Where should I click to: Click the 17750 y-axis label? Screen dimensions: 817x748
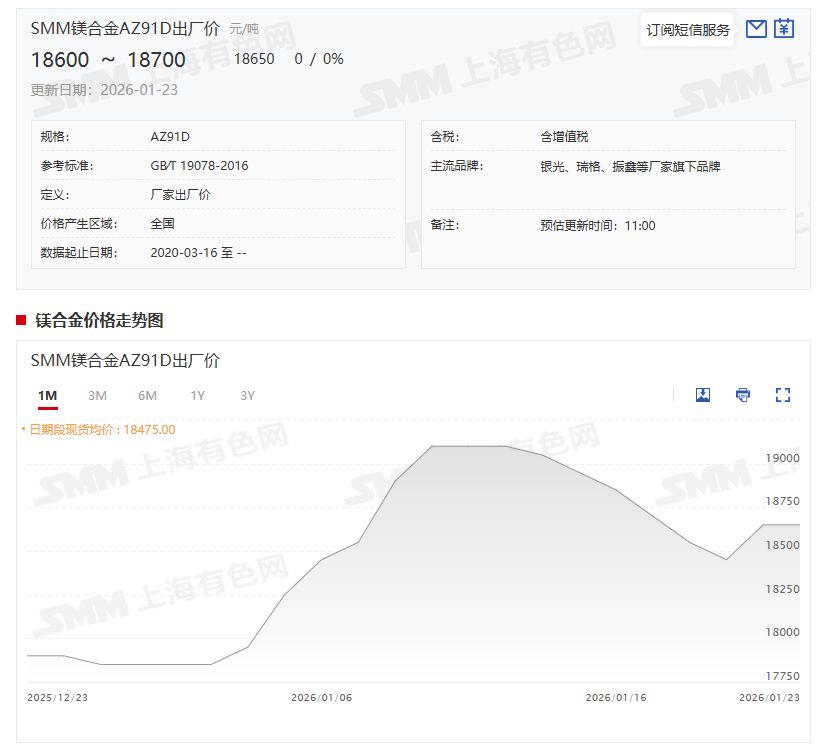point(782,676)
